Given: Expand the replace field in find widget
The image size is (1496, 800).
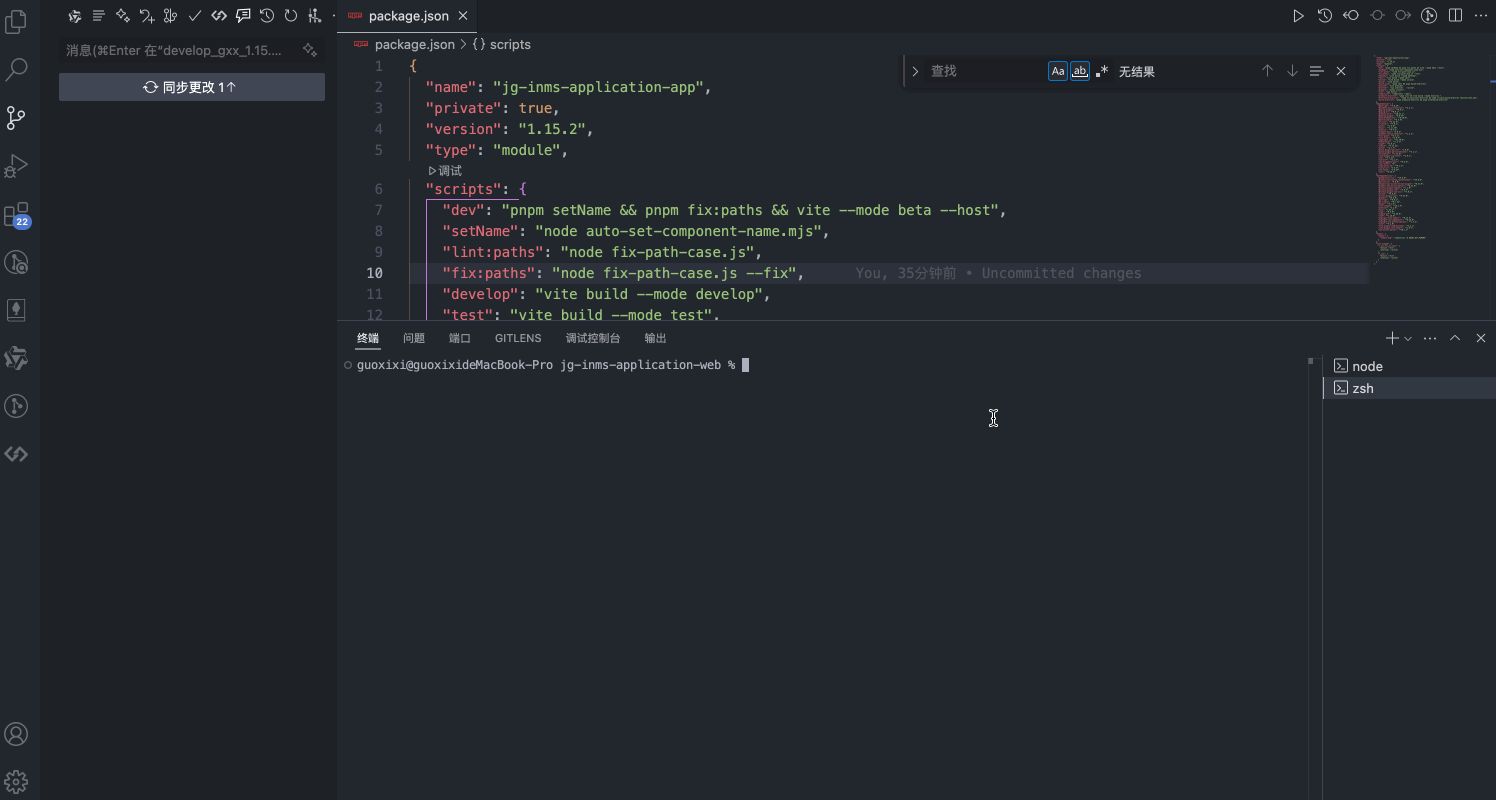Looking at the screenshot, I should pos(915,71).
